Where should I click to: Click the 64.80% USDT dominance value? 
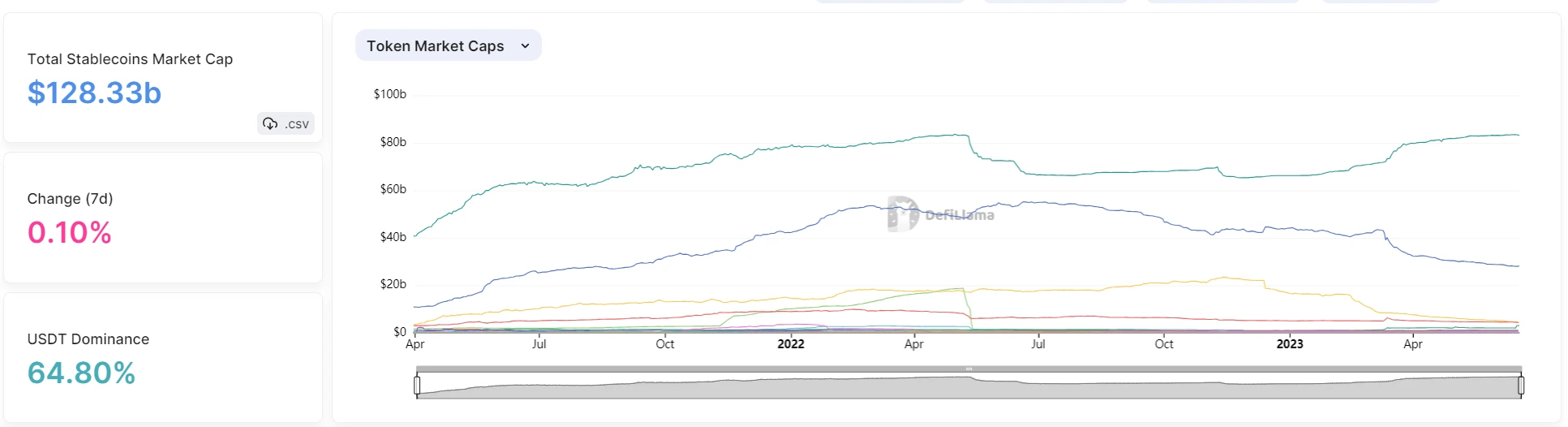(81, 373)
